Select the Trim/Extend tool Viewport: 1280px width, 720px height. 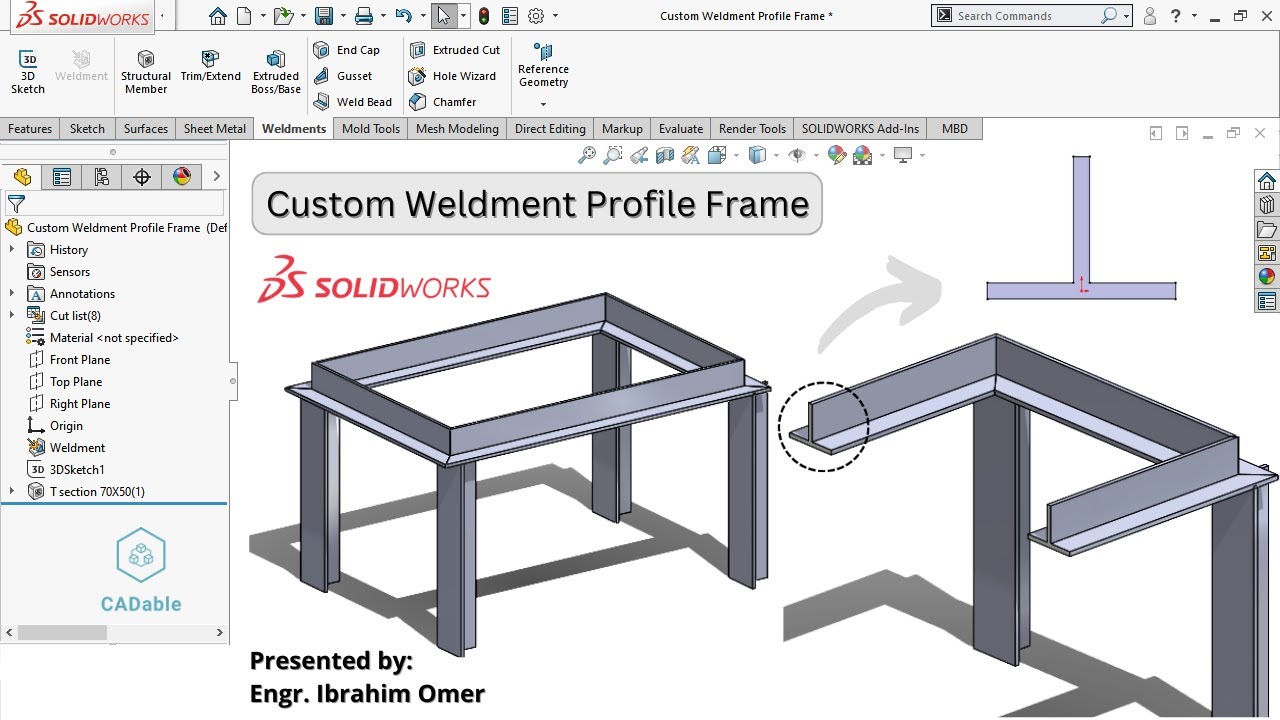pyautogui.click(x=210, y=66)
